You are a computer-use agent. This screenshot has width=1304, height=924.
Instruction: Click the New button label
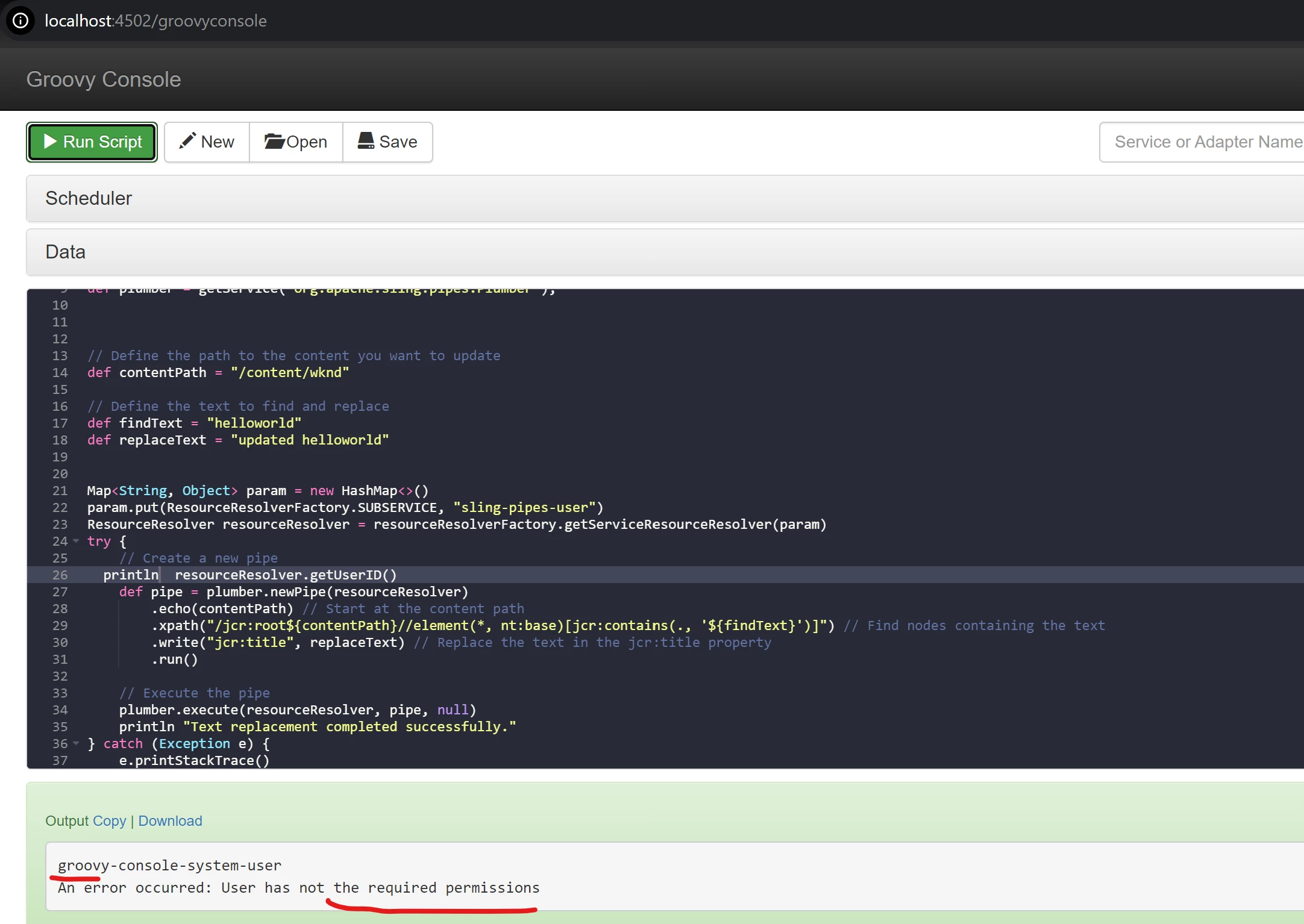(x=218, y=142)
